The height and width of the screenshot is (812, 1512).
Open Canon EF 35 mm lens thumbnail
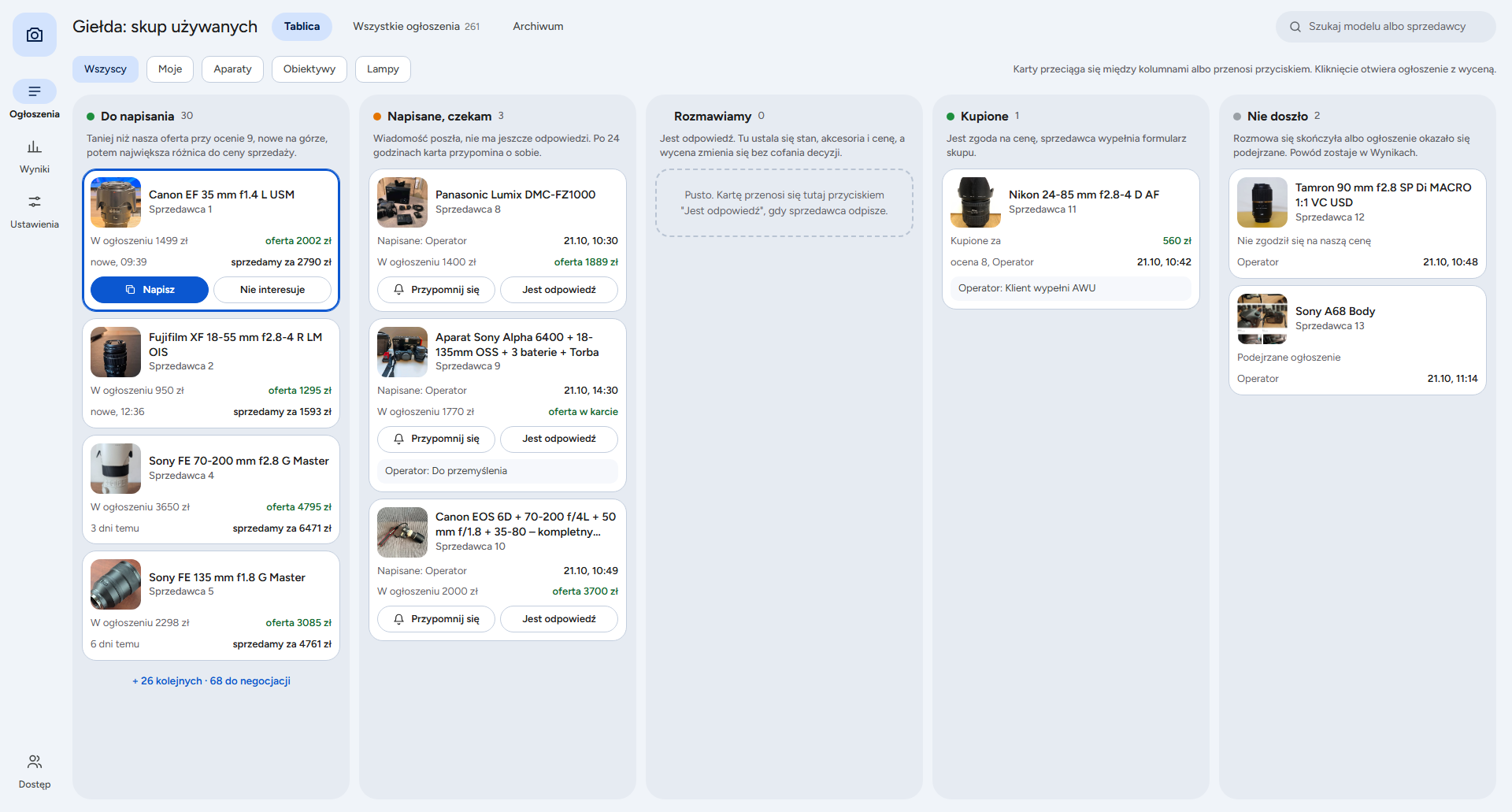[x=116, y=202]
